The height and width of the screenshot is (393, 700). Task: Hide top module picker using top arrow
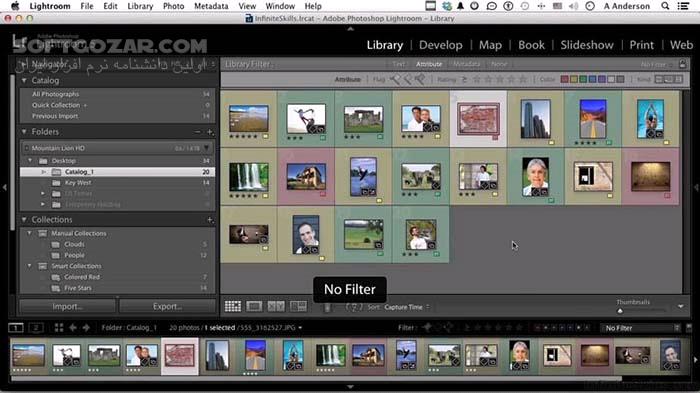pos(350,29)
